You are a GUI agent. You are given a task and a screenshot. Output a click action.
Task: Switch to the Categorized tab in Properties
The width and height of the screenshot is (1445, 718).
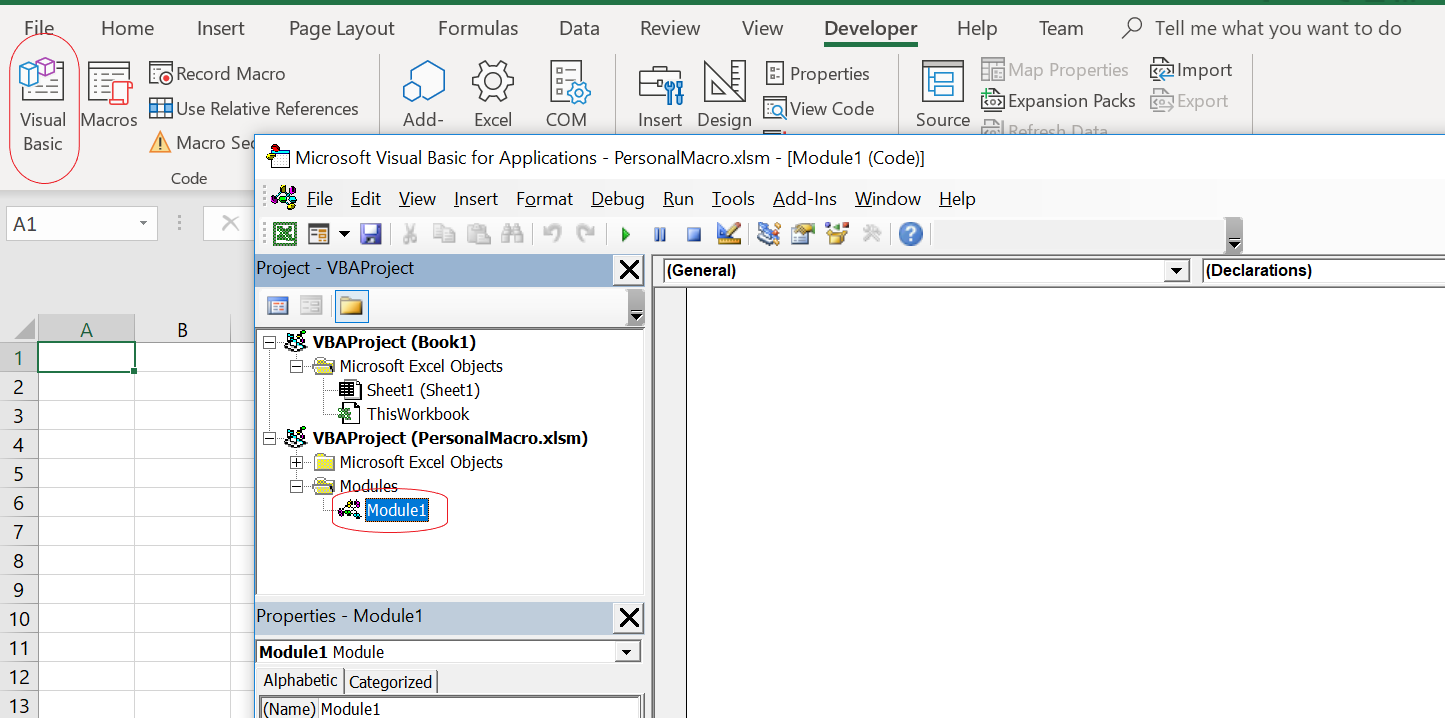[390, 681]
